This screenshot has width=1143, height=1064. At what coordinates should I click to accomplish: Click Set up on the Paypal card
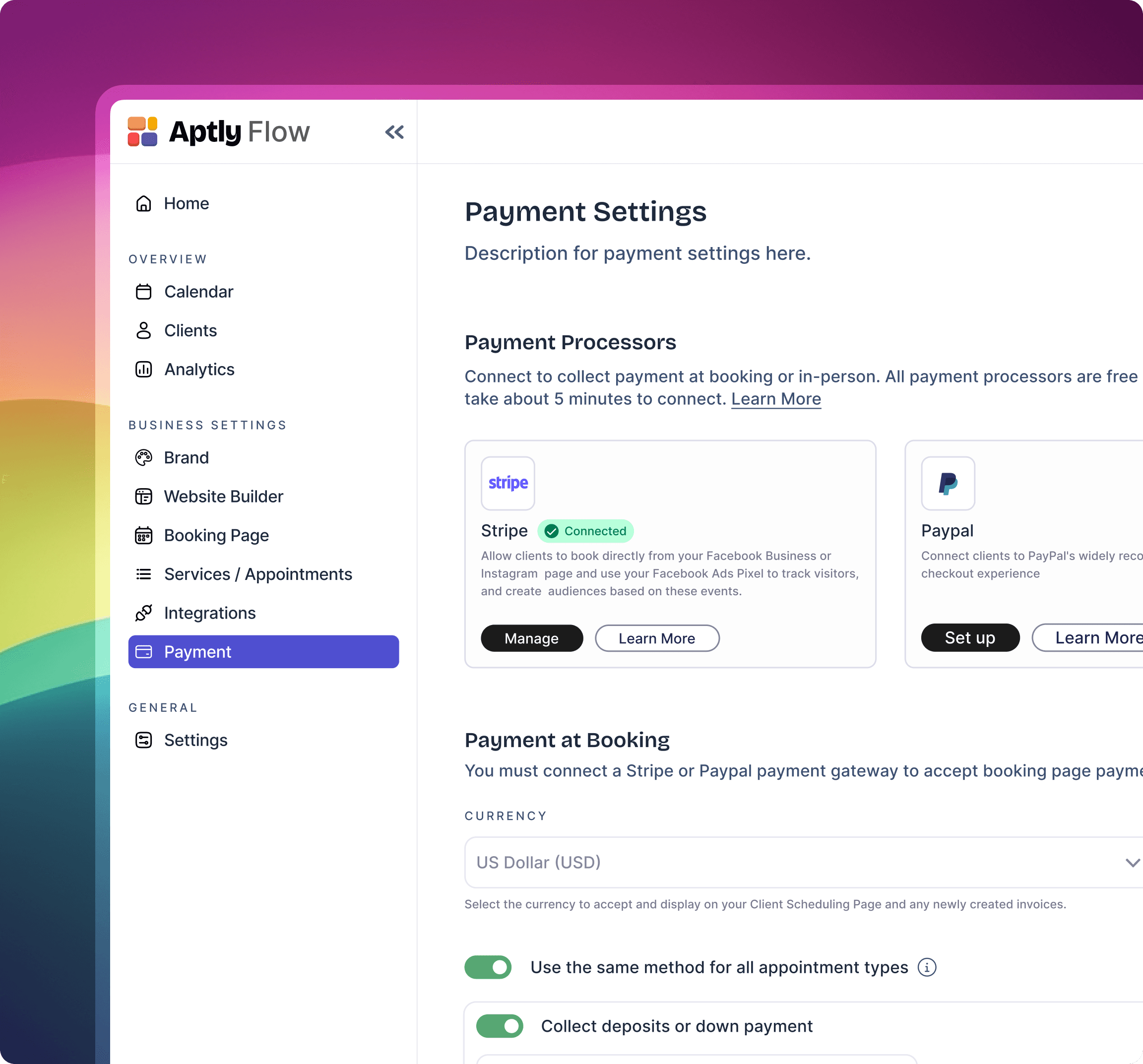coord(970,637)
